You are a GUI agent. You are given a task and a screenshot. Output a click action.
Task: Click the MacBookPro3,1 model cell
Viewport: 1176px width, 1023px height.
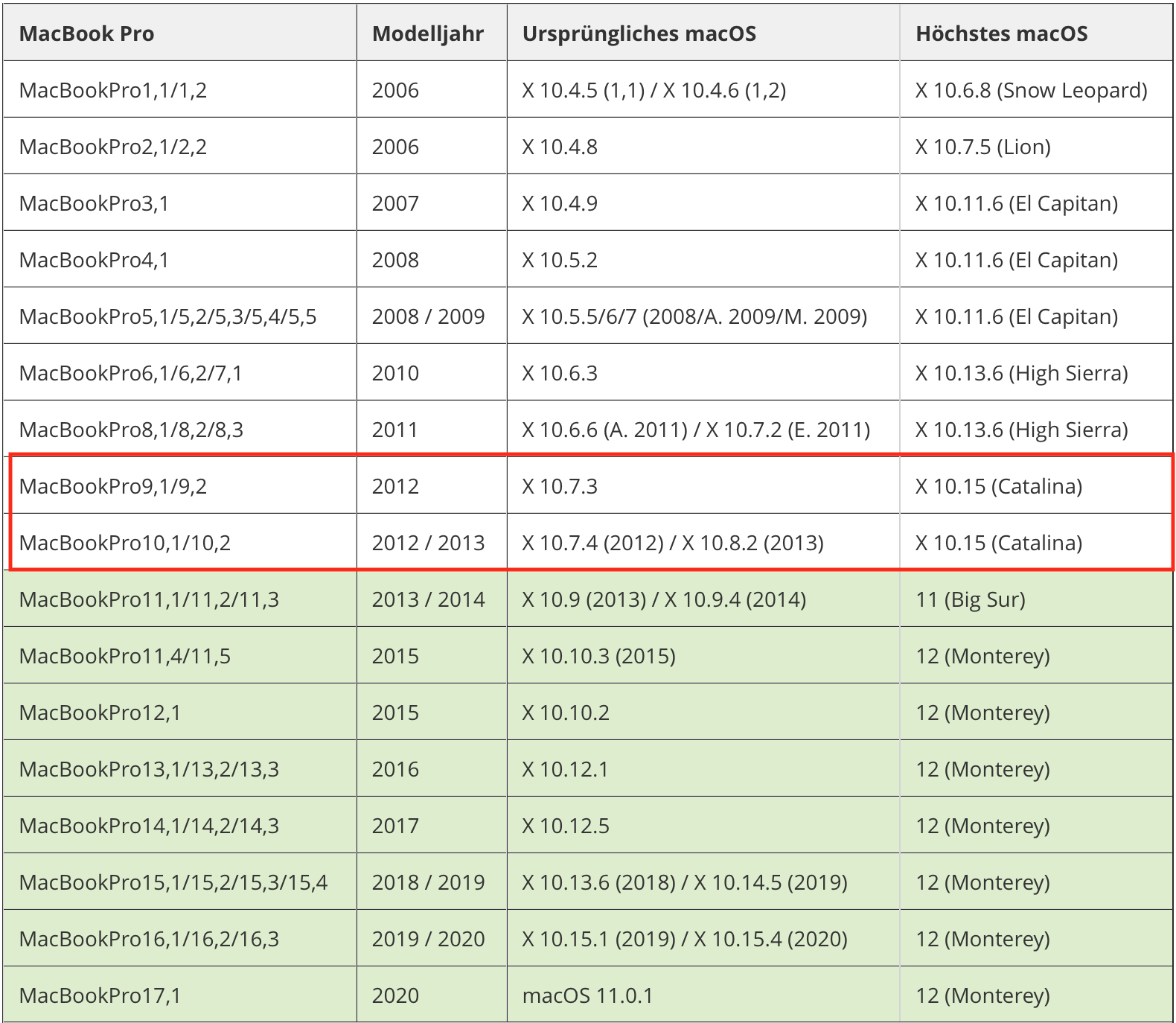point(95,203)
